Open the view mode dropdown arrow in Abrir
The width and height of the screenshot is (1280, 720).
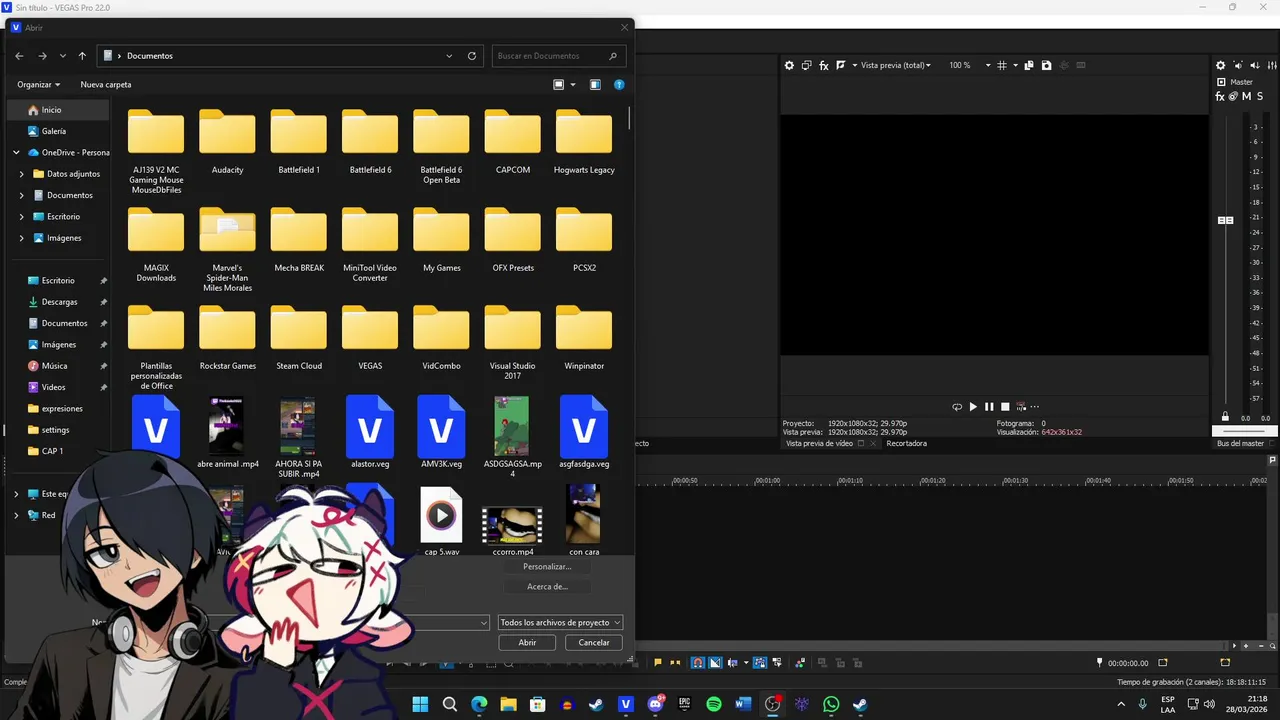coord(573,85)
